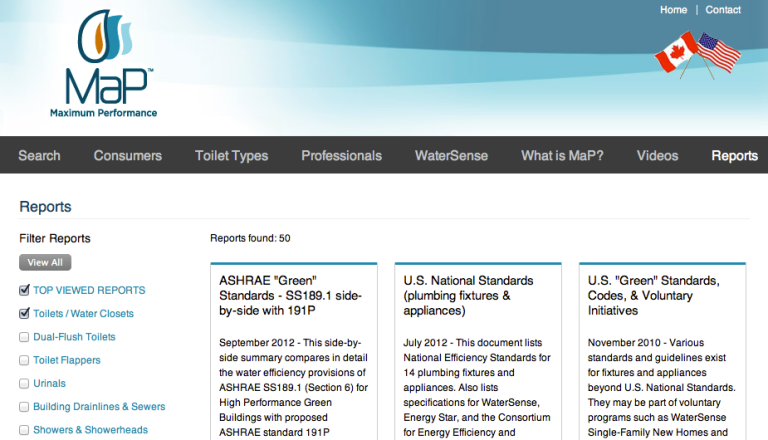This screenshot has width=768, height=440.
Task: Open the Contact link in header
Action: (723, 10)
